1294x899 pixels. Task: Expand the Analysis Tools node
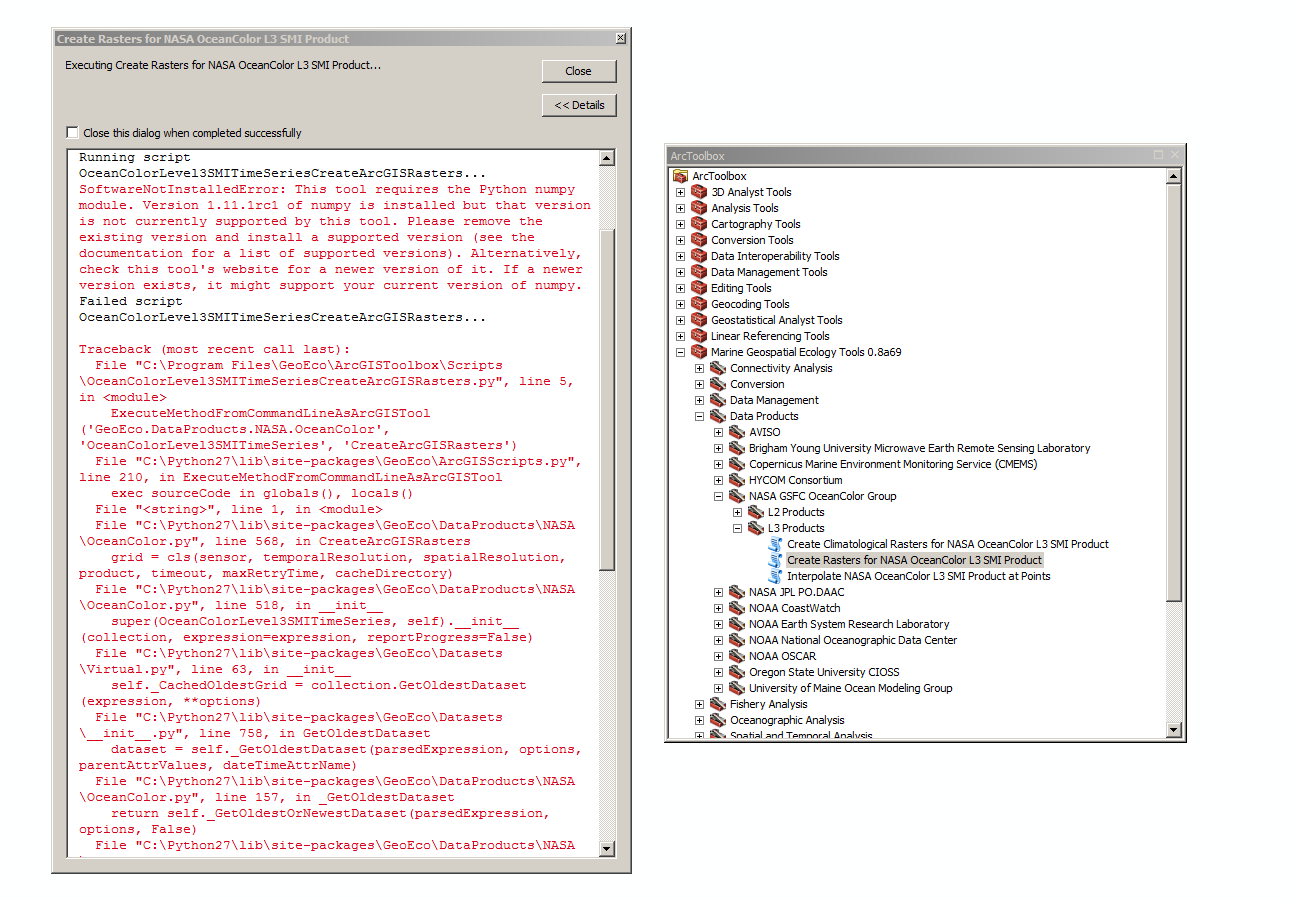point(681,208)
